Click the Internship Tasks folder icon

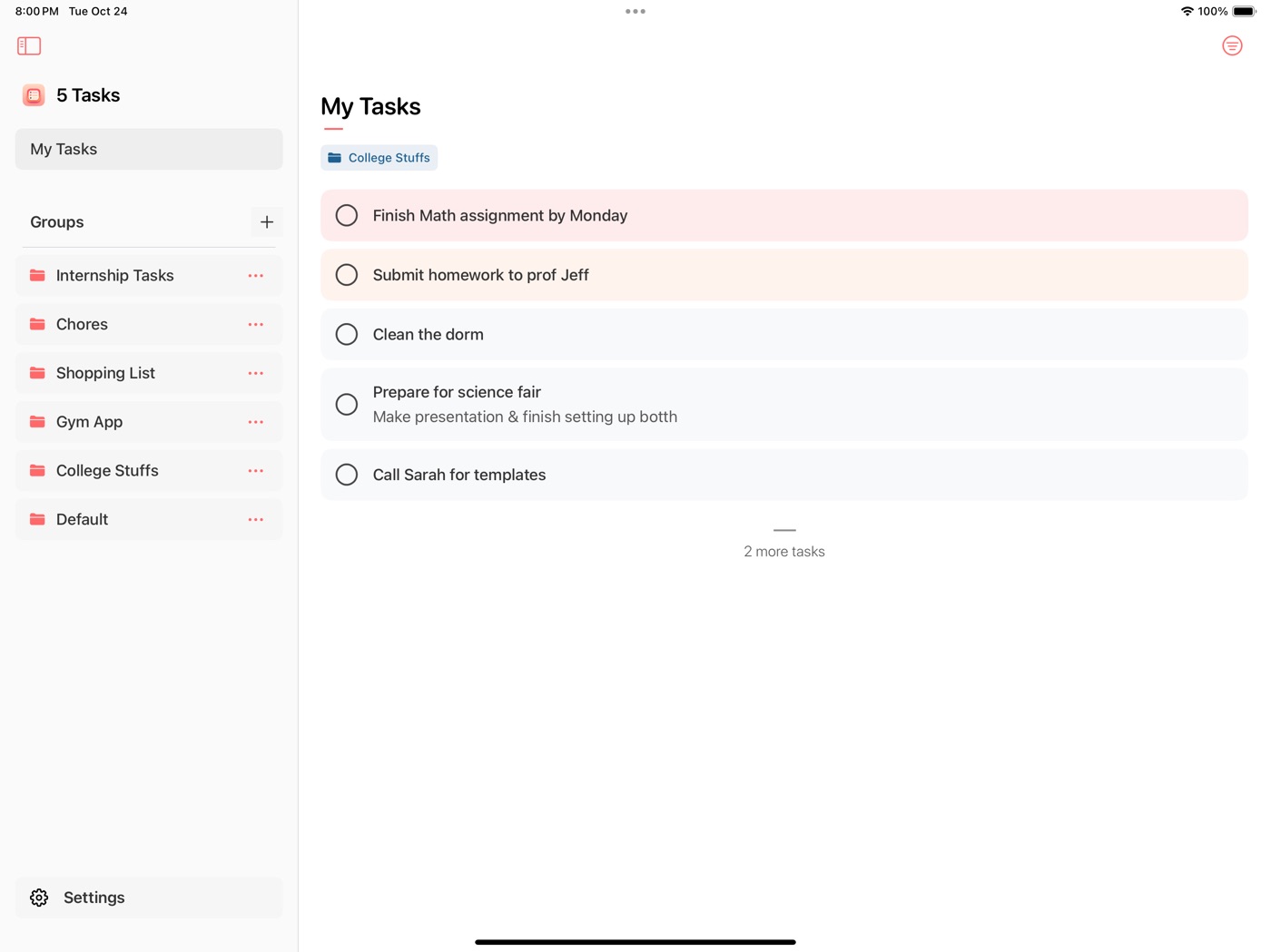[37, 275]
